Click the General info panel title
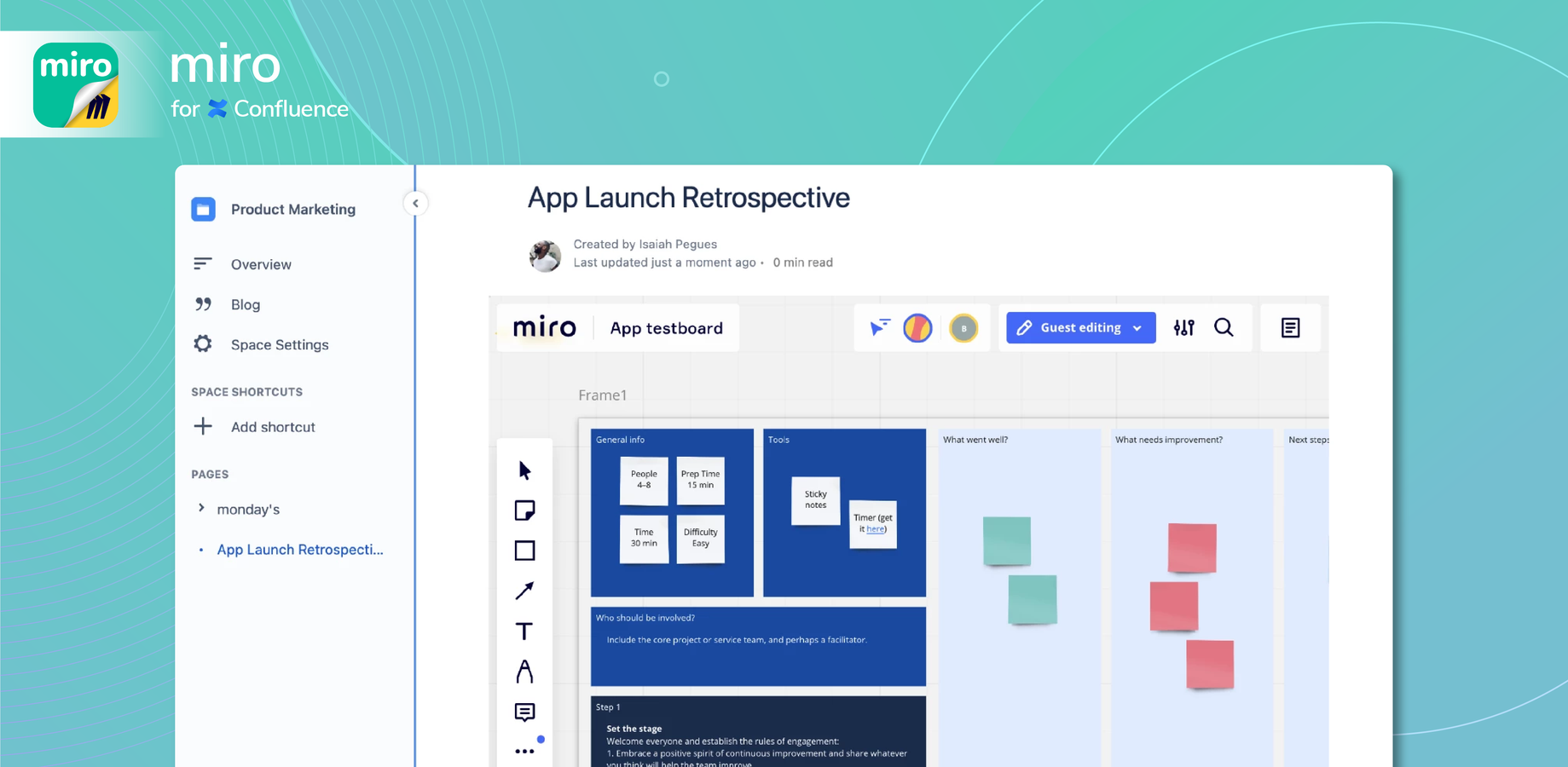This screenshot has width=1568, height=767. click(x=620, y=440)
